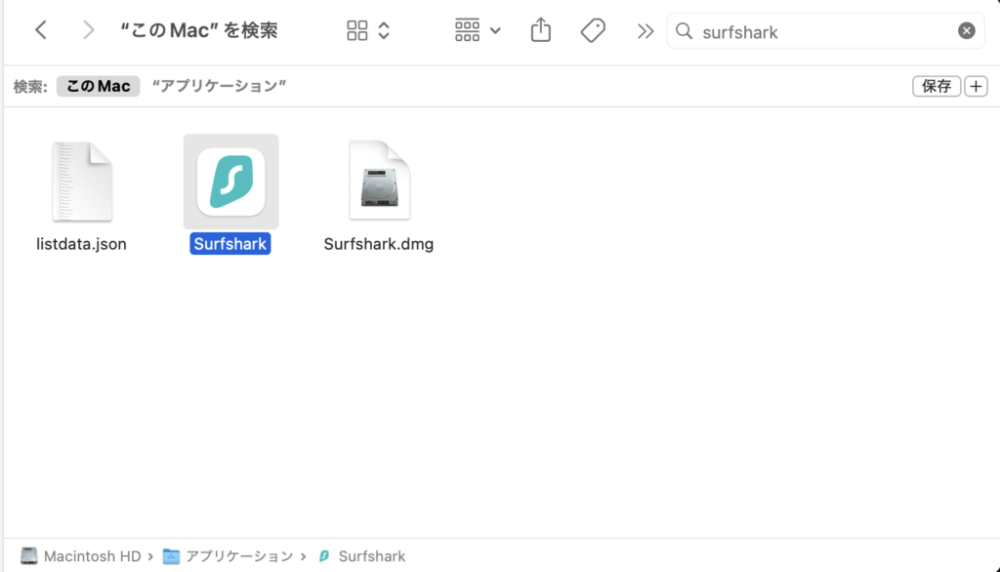The height and width of the screenshot is (572, 1000).
Task: Select the このMac search scope
Action: [x=98, y=86]
